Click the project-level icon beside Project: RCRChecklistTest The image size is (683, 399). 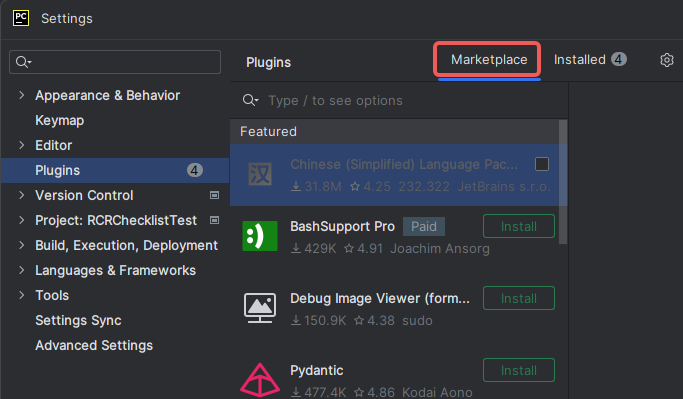click(214, 220)
